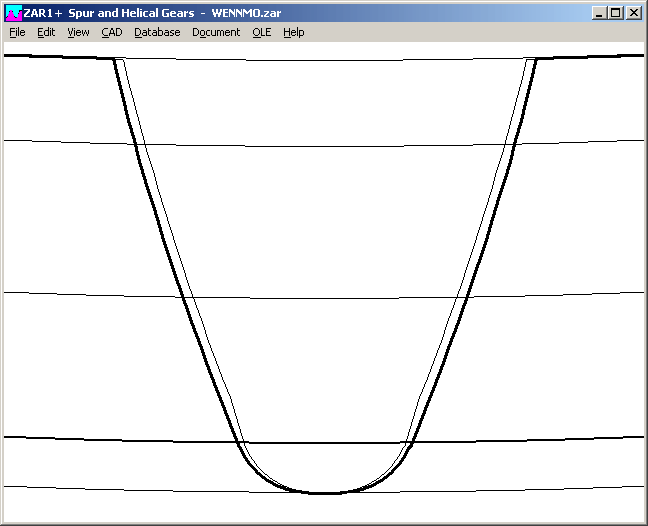
Task: Click the OLE menu
Action: point(261,32)
